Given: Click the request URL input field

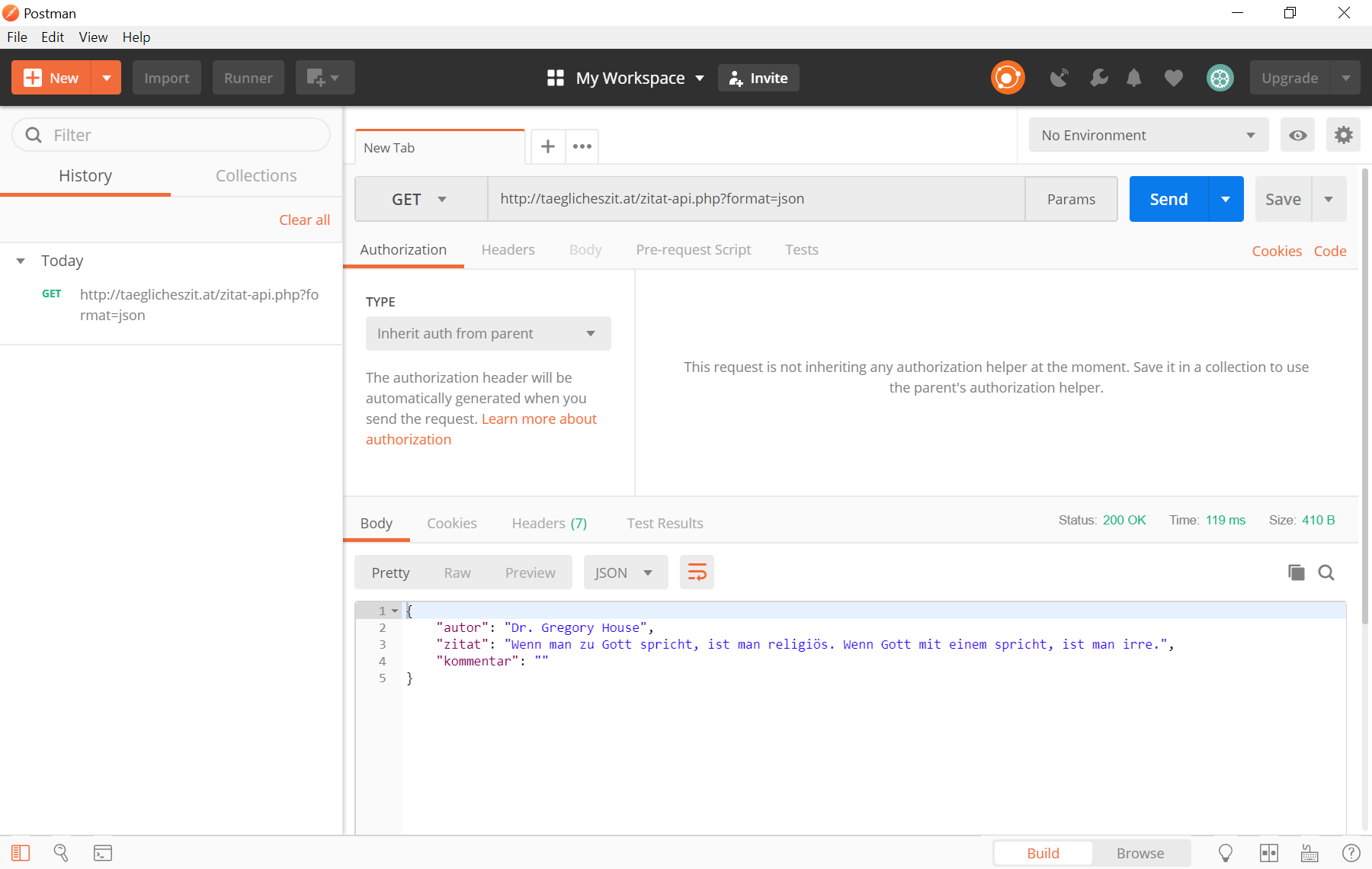Looking at the screenshot, I should coord(755,199).
